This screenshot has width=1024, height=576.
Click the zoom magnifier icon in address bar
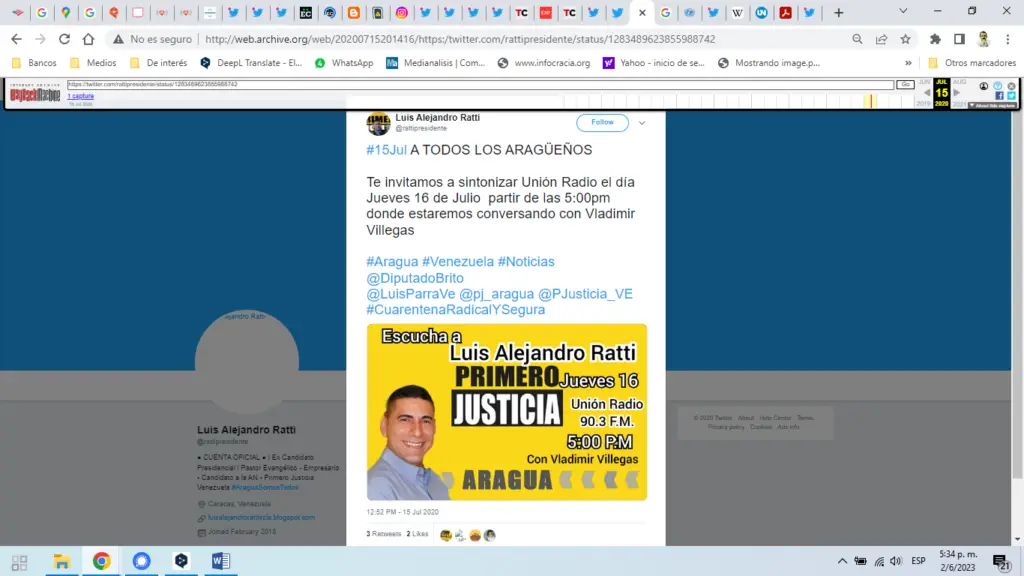858,39
